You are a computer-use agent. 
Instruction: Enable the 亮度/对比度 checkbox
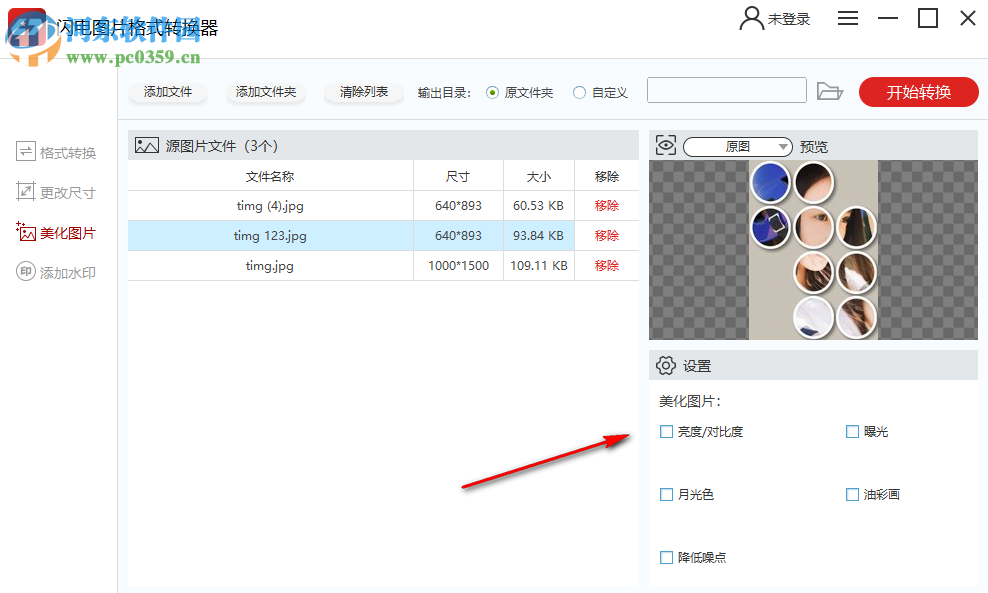coord(666,431)
